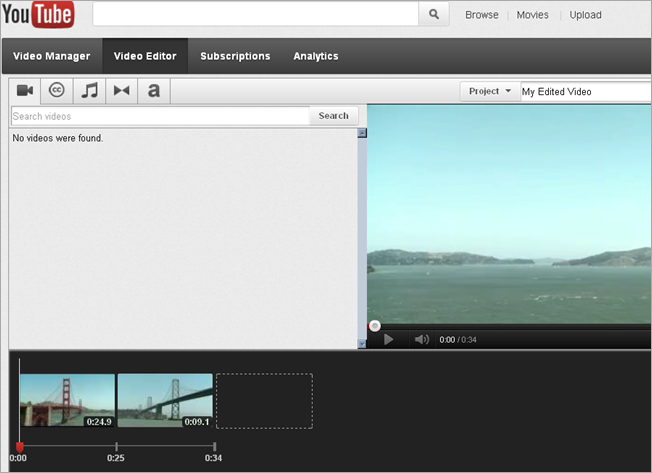The height and width of the screenshot is (473, 652).
Task: Click the 0:34 timeline end marker
Action: pos(214,447)
